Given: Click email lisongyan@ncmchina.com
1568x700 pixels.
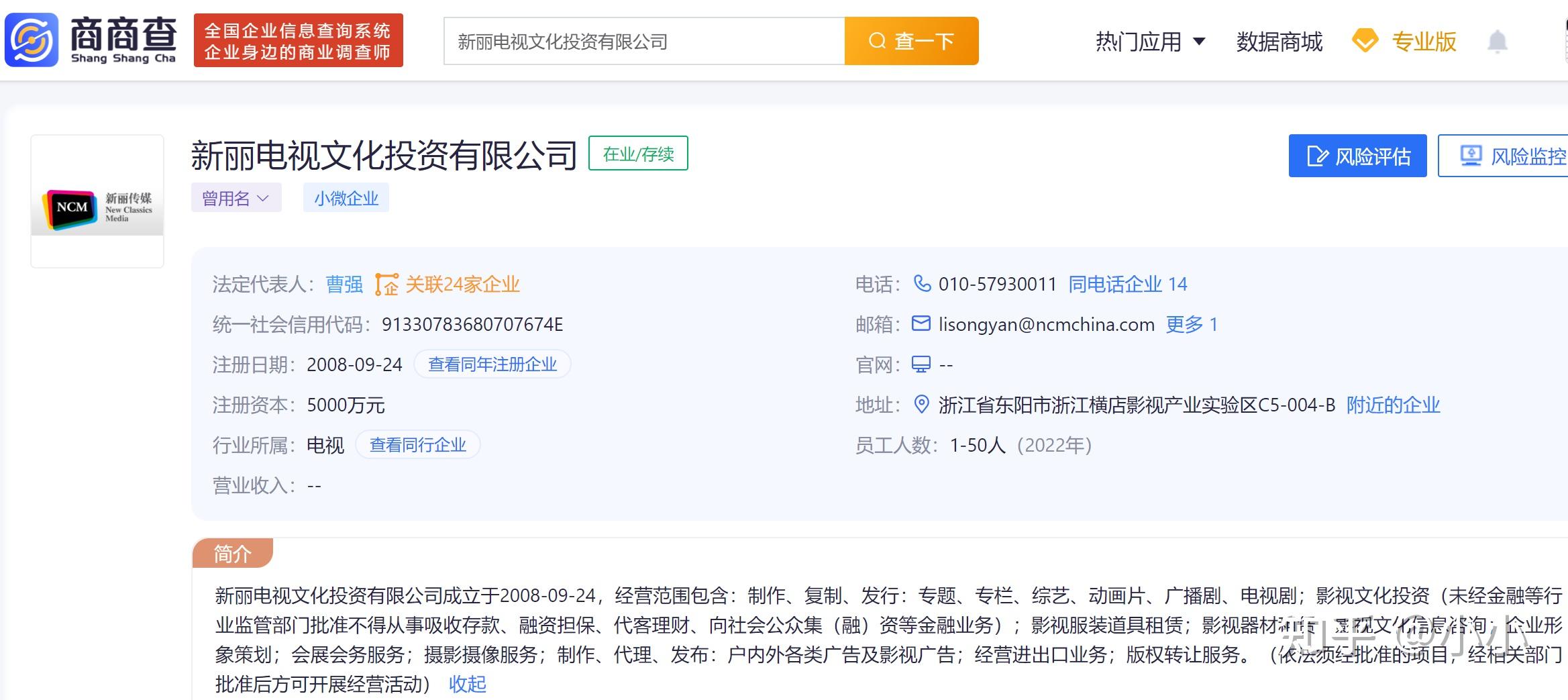Looking at the screenshot, I should click(1047, 325).
